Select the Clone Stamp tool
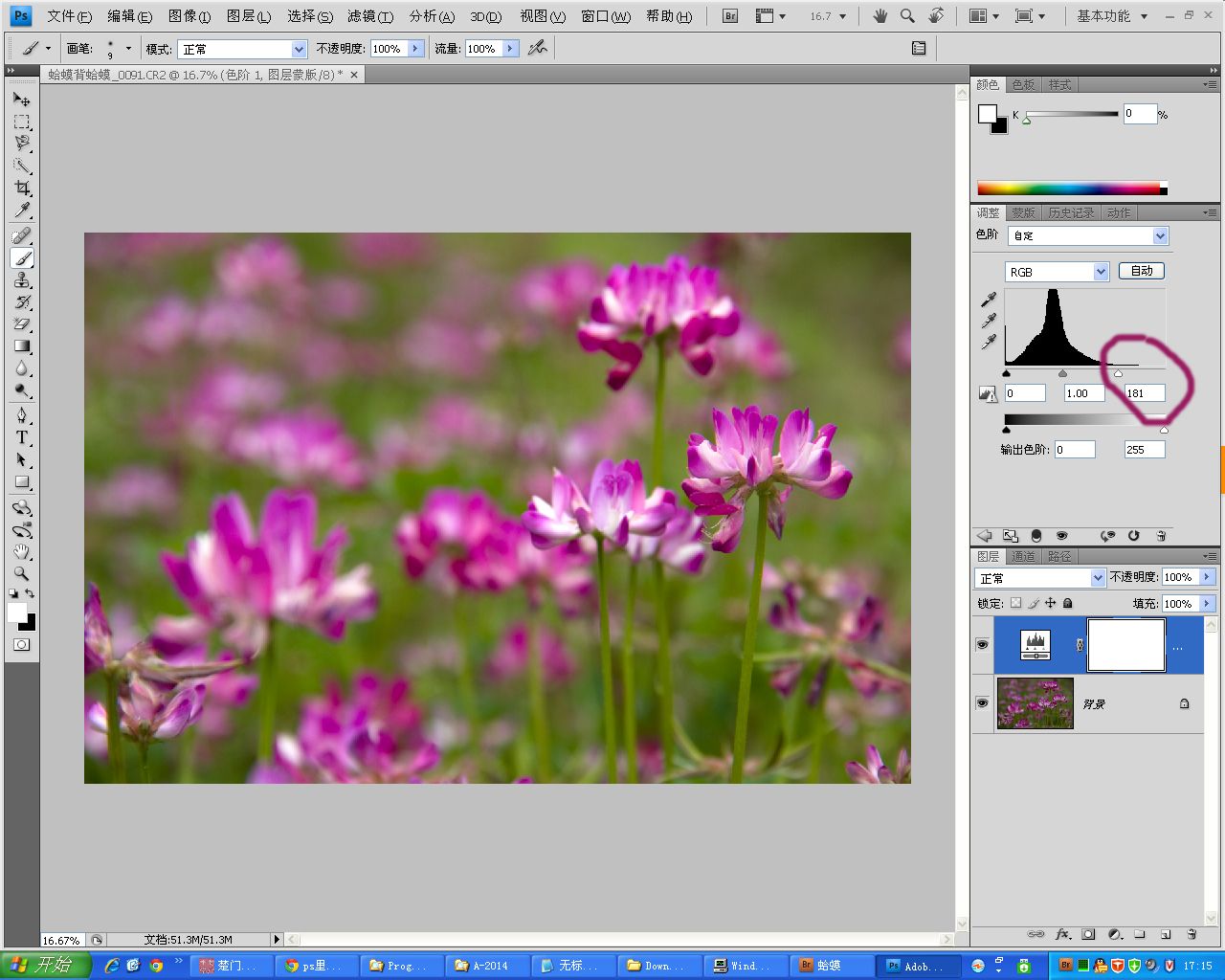This screenshot has width=1225, height=980. 22,280
